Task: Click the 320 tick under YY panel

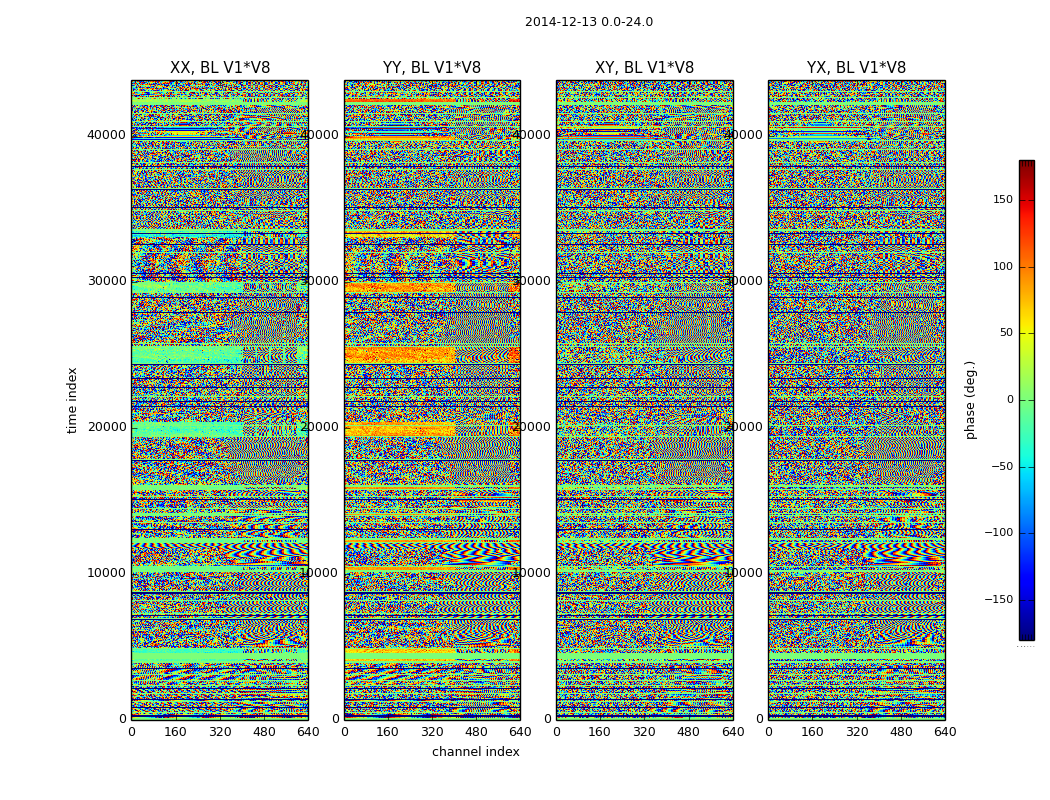Action: pos(432,732)
